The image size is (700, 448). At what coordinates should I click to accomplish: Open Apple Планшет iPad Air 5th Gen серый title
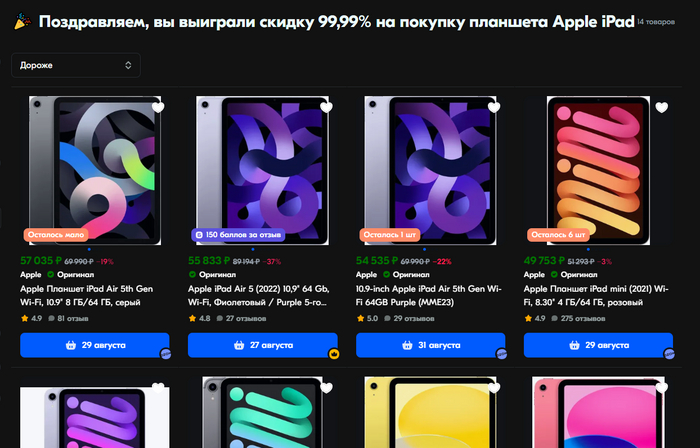point(87,295)
